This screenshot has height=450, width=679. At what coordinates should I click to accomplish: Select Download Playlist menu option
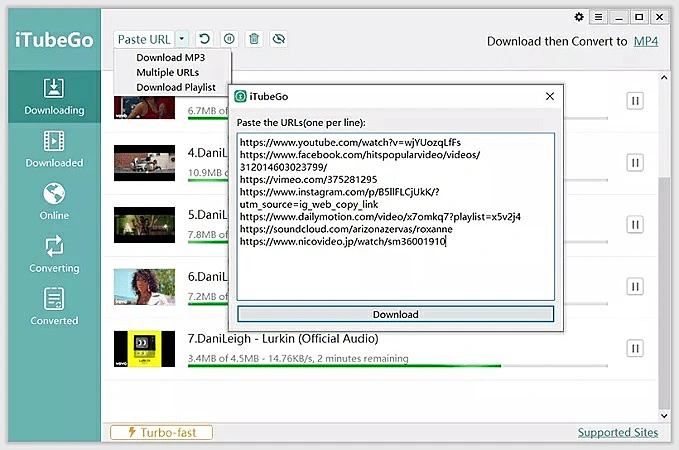pos(176,87)
